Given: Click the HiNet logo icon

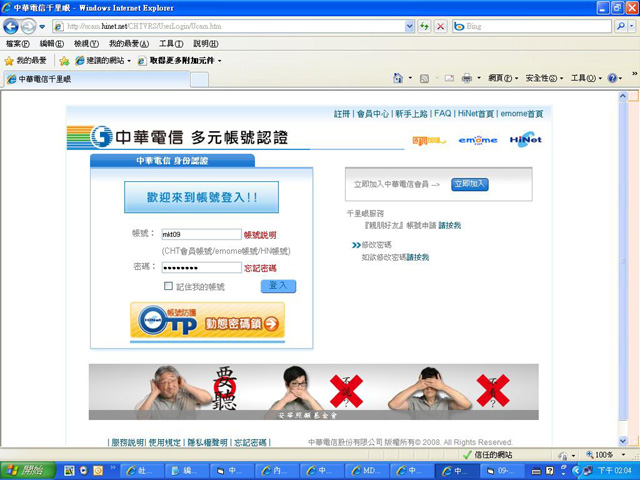Looking at the screenshot, I should click(526, 139).
